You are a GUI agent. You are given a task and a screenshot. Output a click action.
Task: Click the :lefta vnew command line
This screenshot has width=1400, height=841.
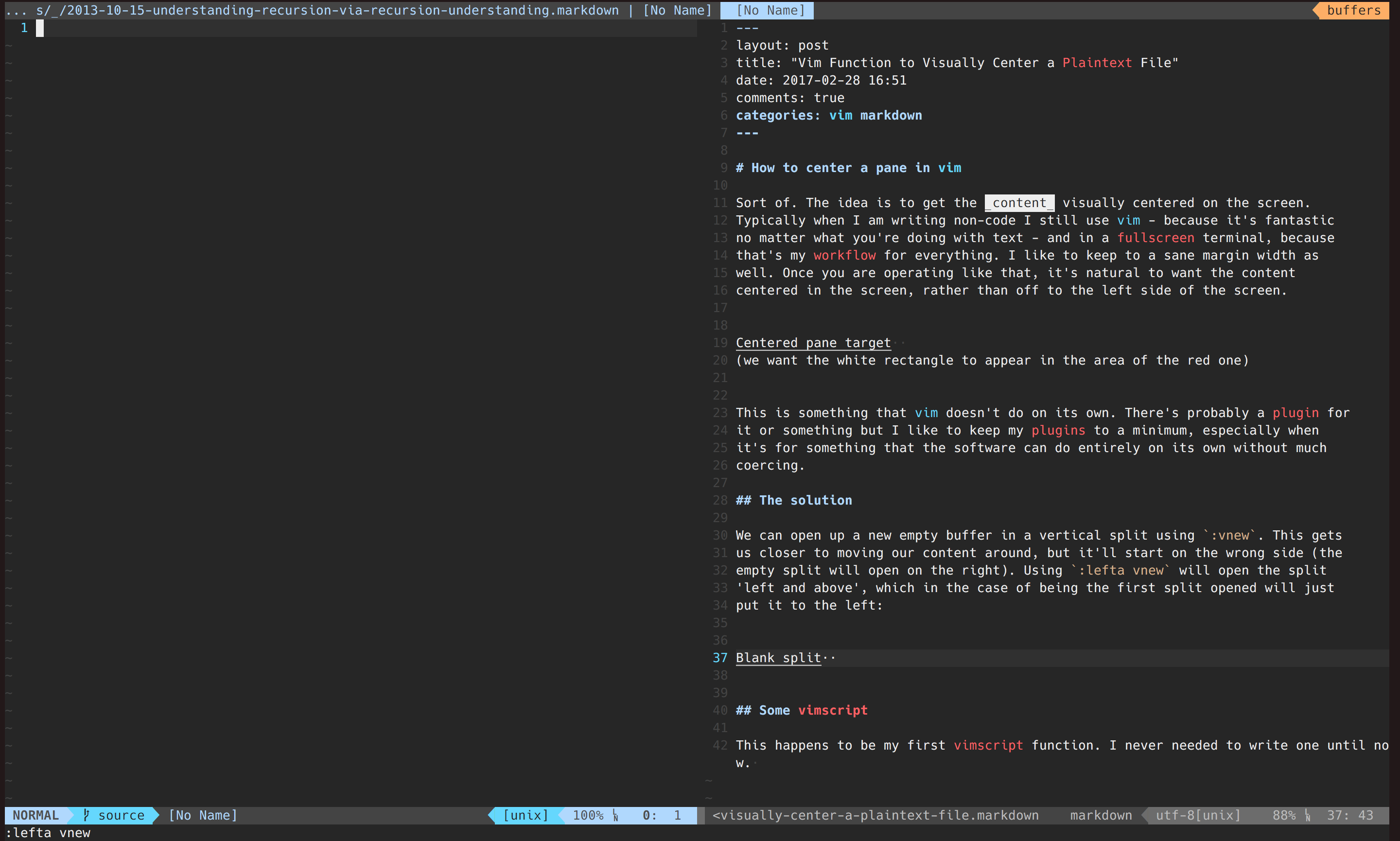point(48,833)
